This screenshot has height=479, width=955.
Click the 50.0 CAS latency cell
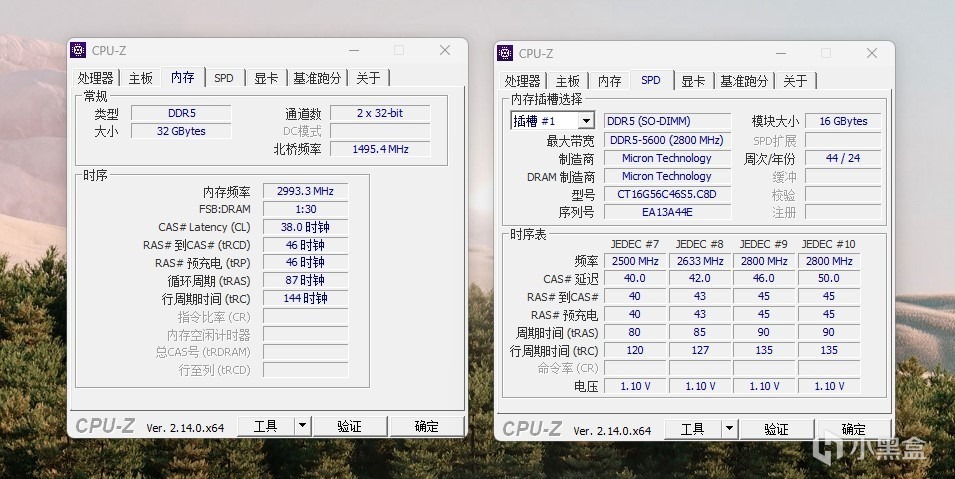coord(829,278)
